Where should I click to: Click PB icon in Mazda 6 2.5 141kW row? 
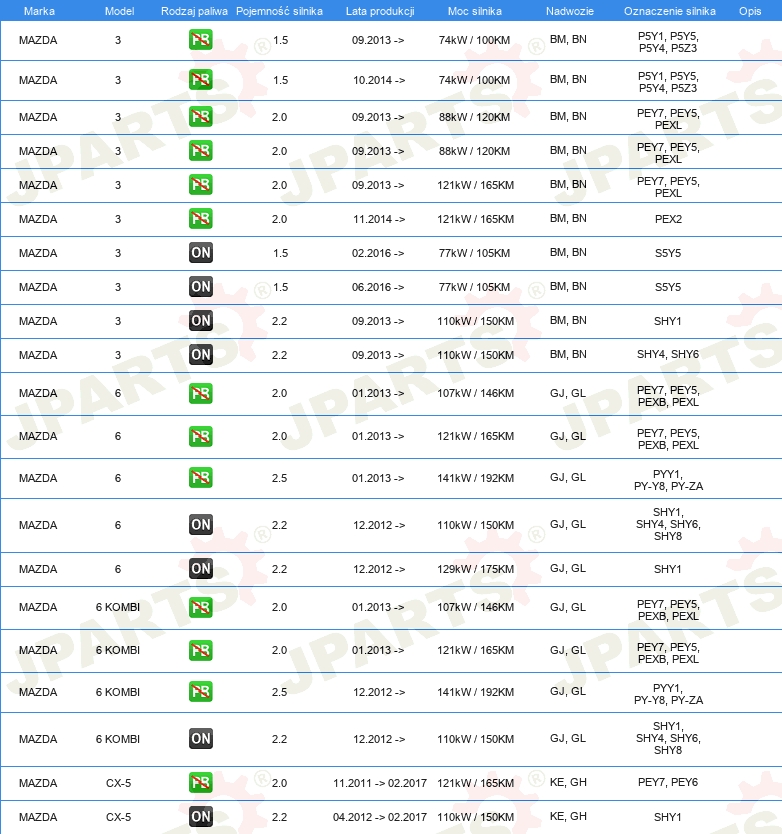pos(201,478)
